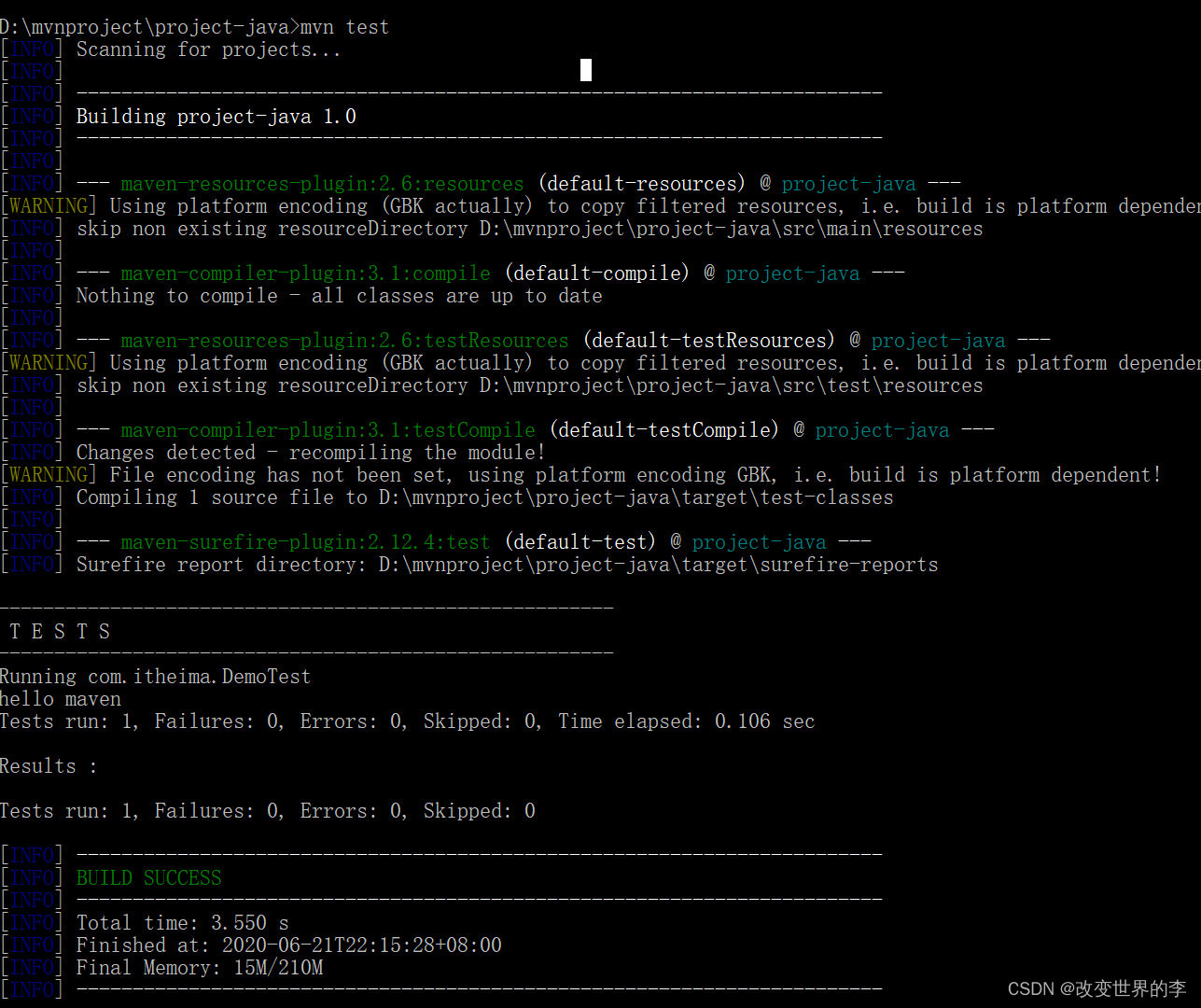The image size is (1201, 1008).
Task: Click 'File encoding has not been set' warning
Action: coord(581,475)
